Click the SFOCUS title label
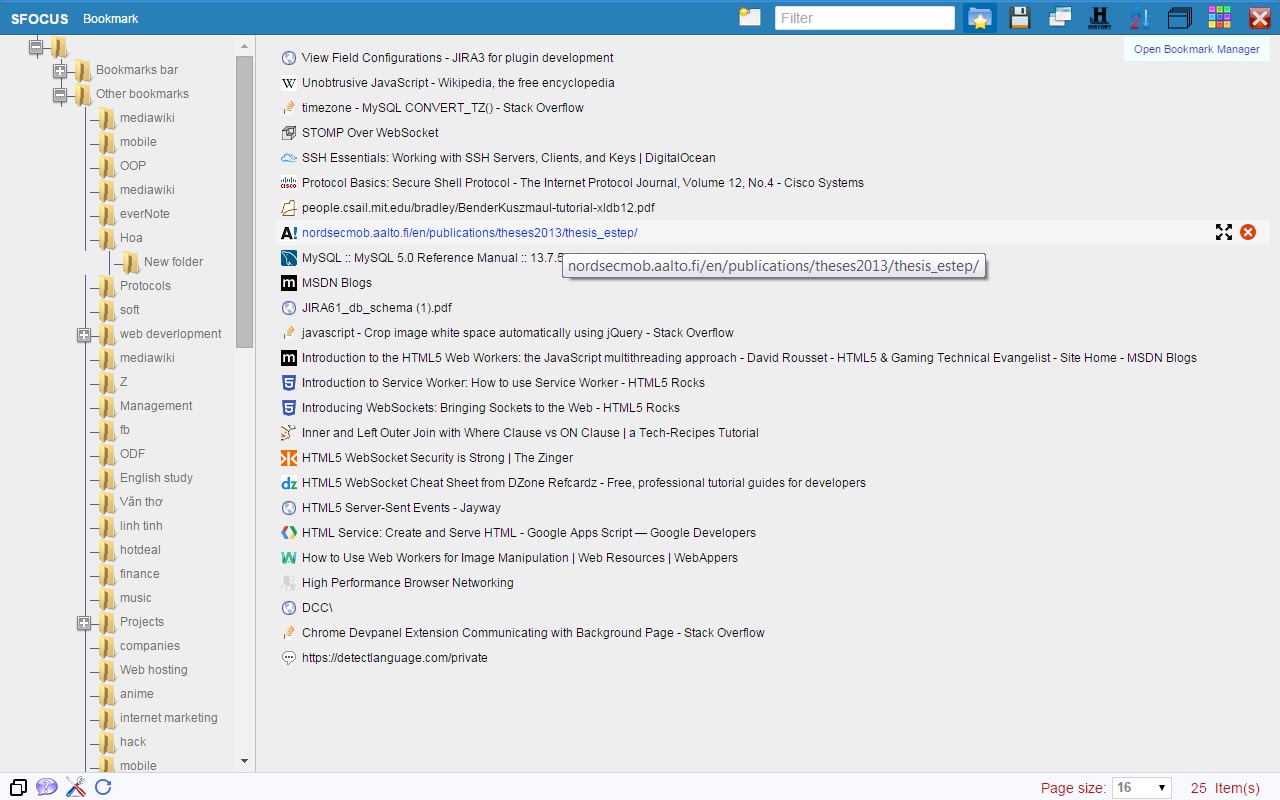Viewport: 1280px width, 800px height. coord(41,18)
